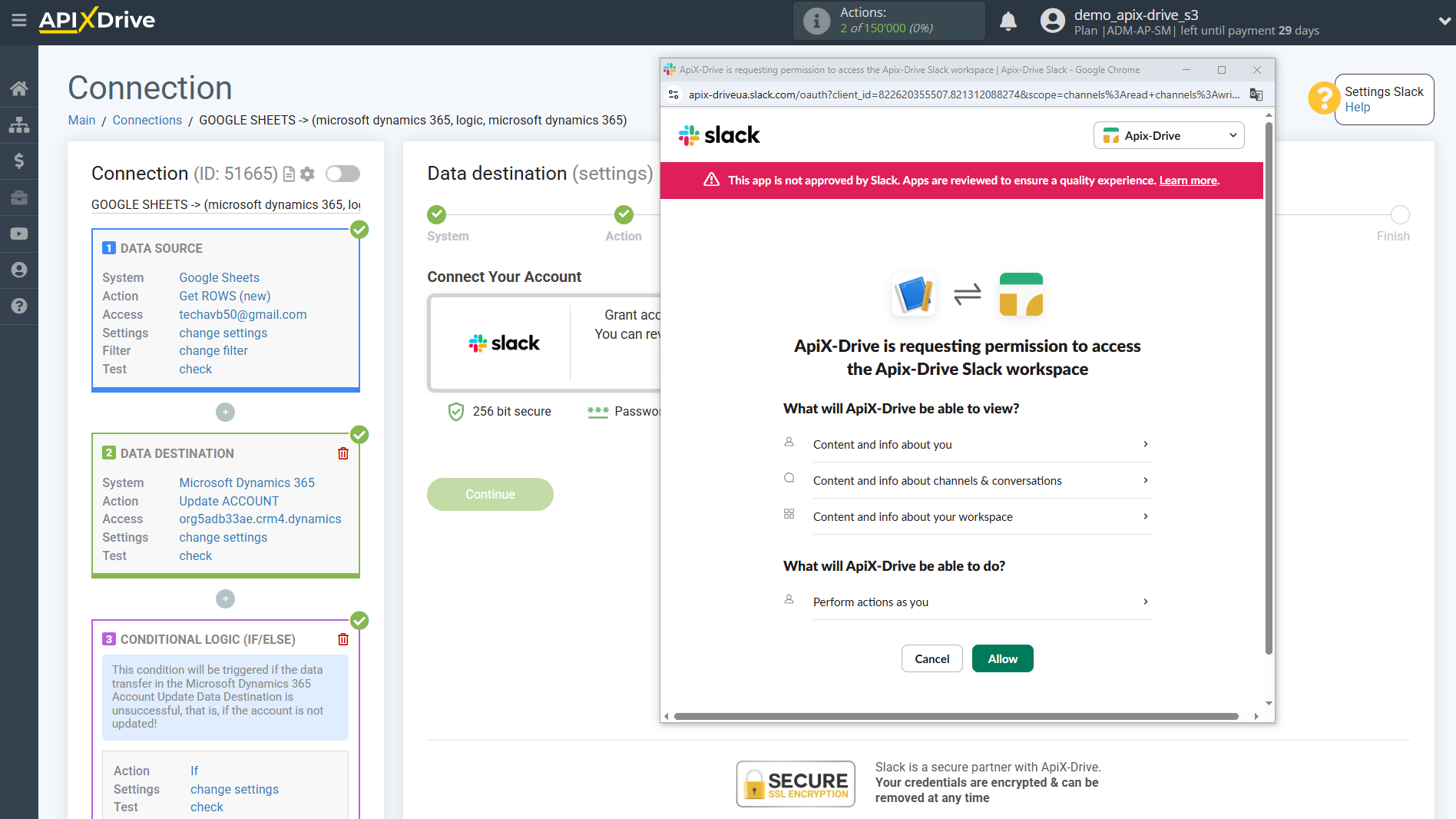
Task: Open the billing dollar sidebar icon
Action: 19,161
